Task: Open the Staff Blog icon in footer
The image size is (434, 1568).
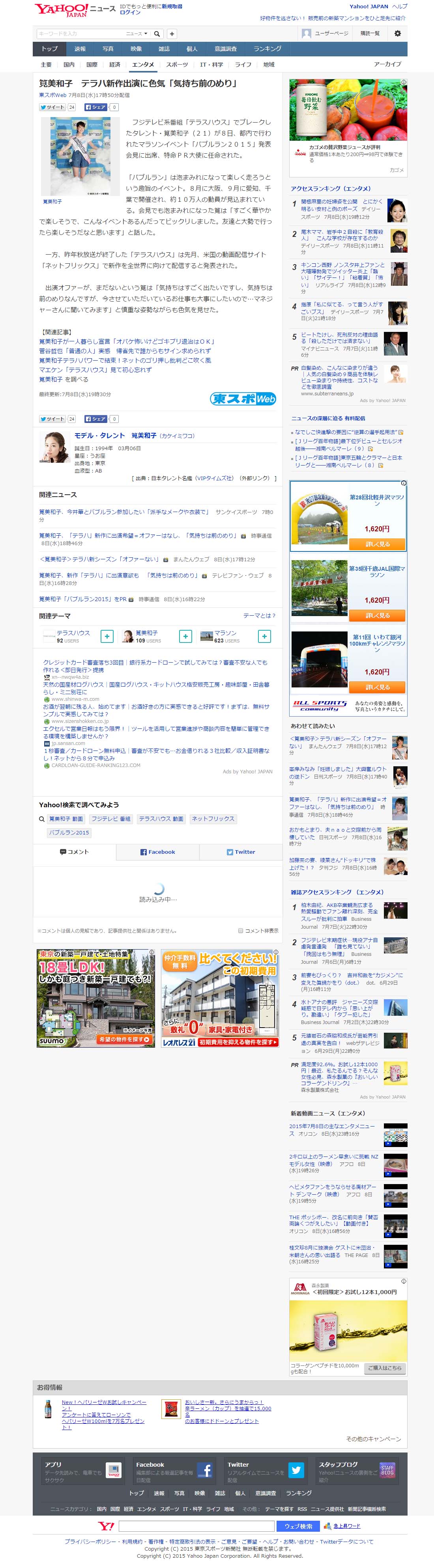Action: click(387, 1470)
